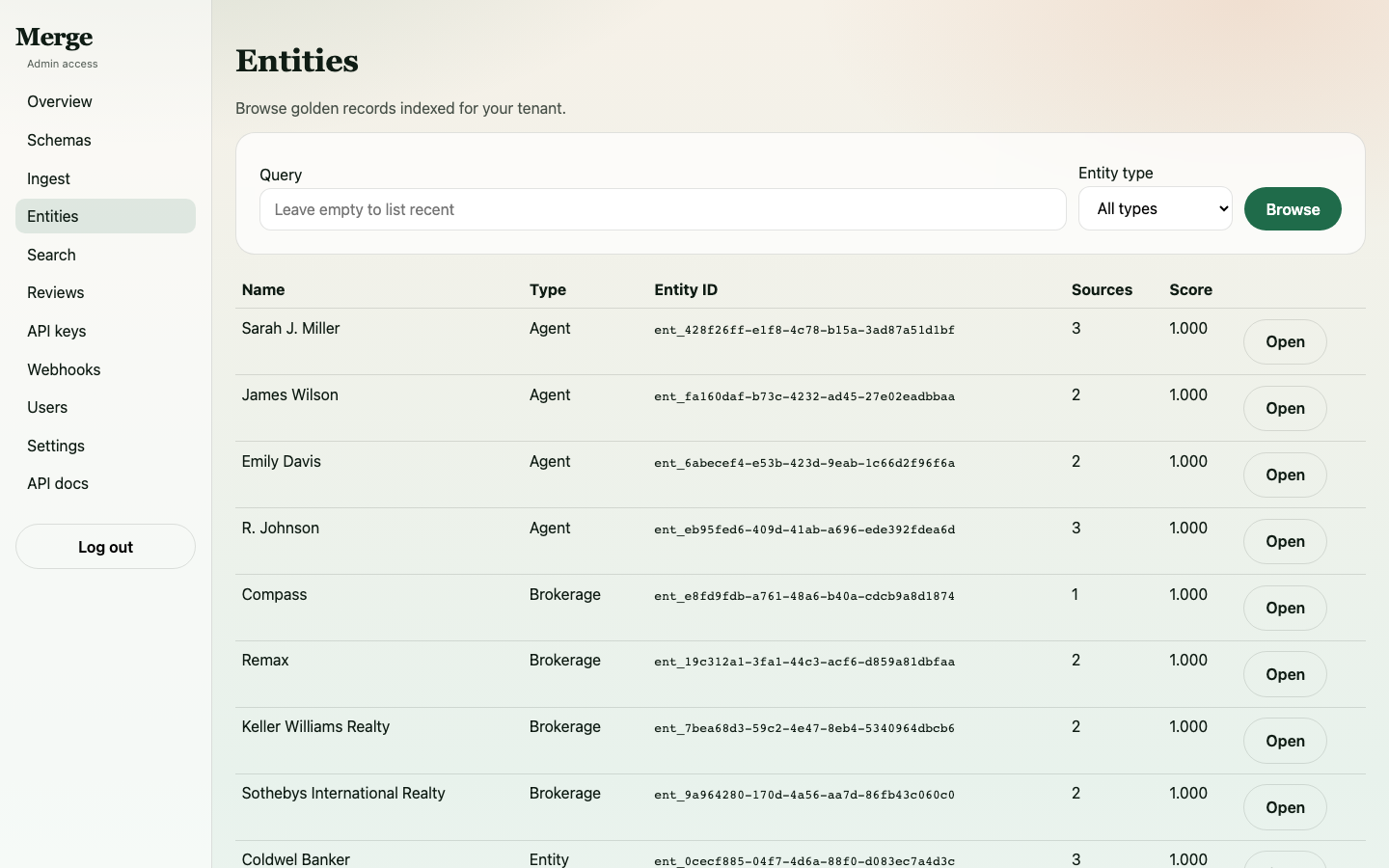Viewport: 1389px width, 868px height.
Task: Go to Schemas in sidebar
Action: [105, 140]
